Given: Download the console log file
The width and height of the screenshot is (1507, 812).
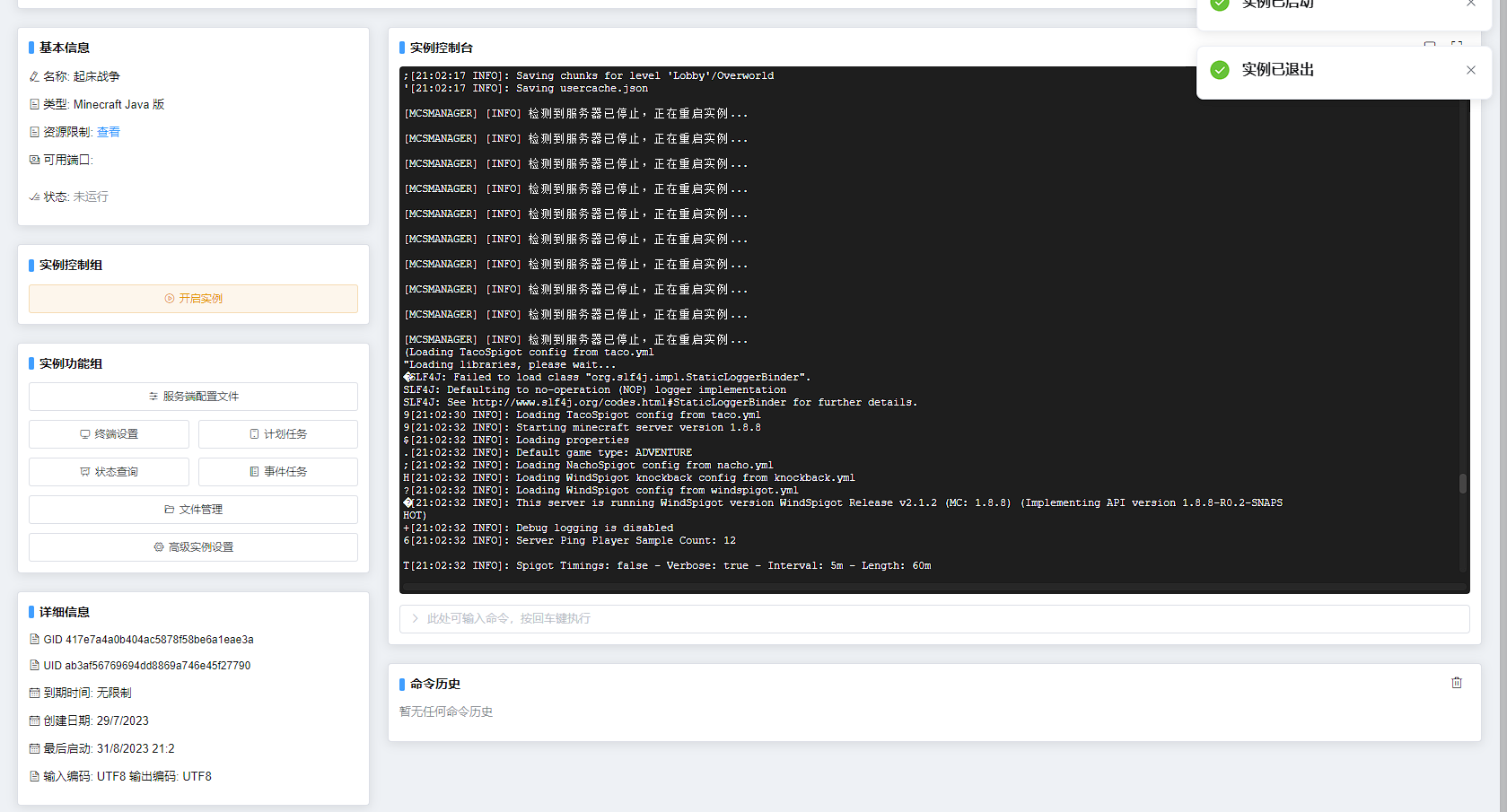Looking at the screenshot, I should coord(1429,43).
